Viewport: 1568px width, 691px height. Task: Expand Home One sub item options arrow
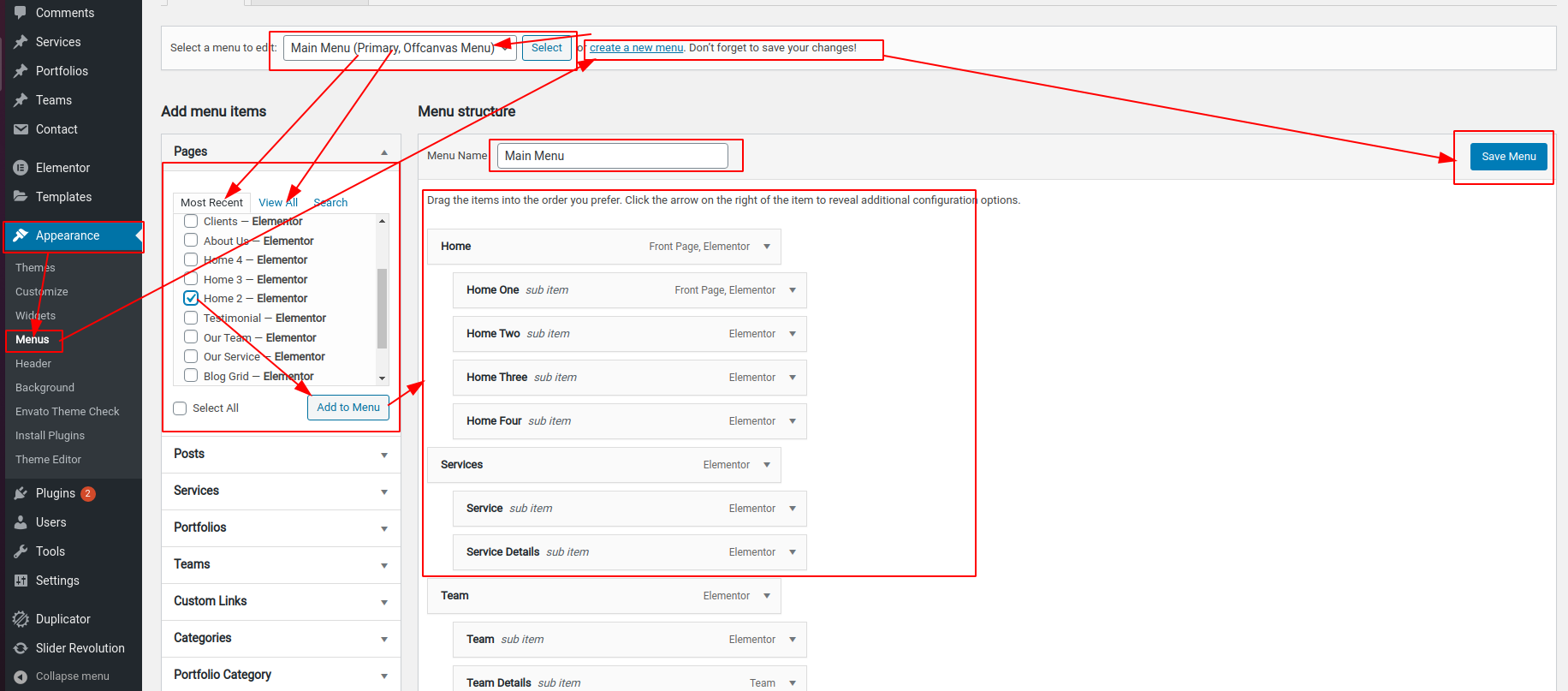click(793, 290)
